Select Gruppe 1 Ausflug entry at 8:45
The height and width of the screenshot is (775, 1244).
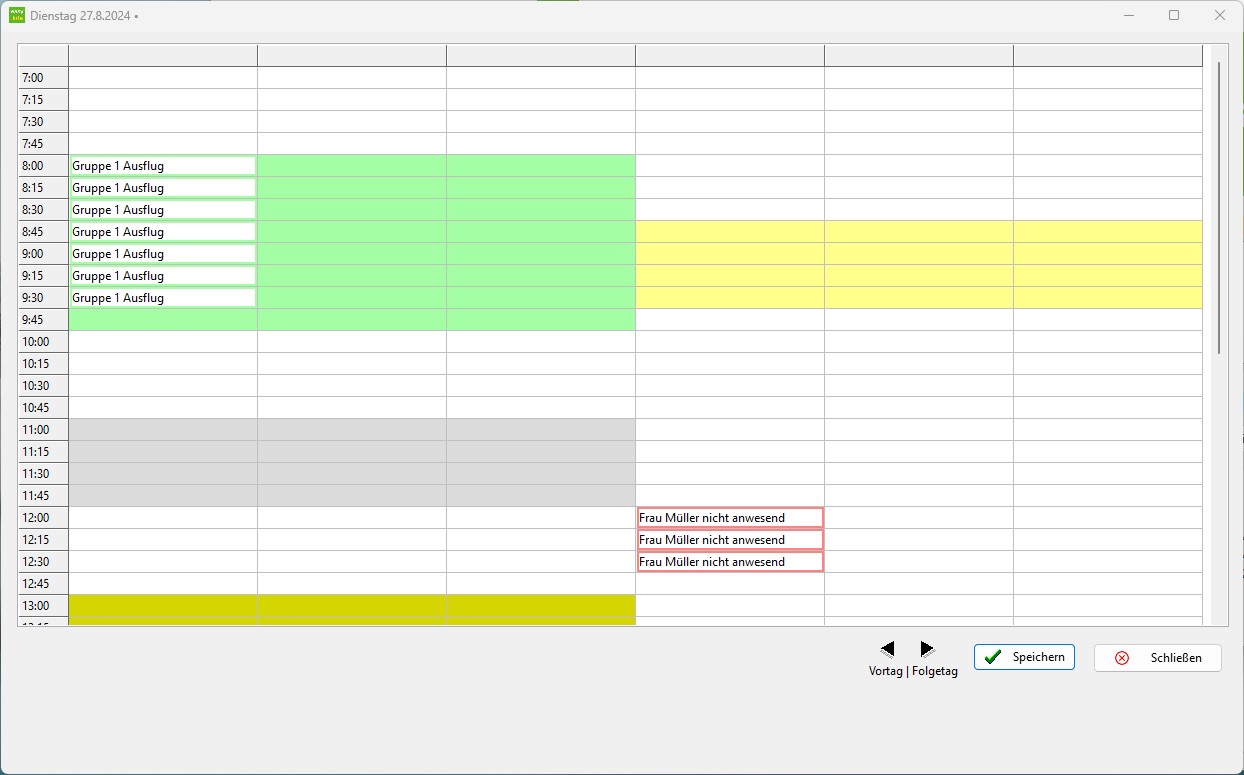point(163,232)
